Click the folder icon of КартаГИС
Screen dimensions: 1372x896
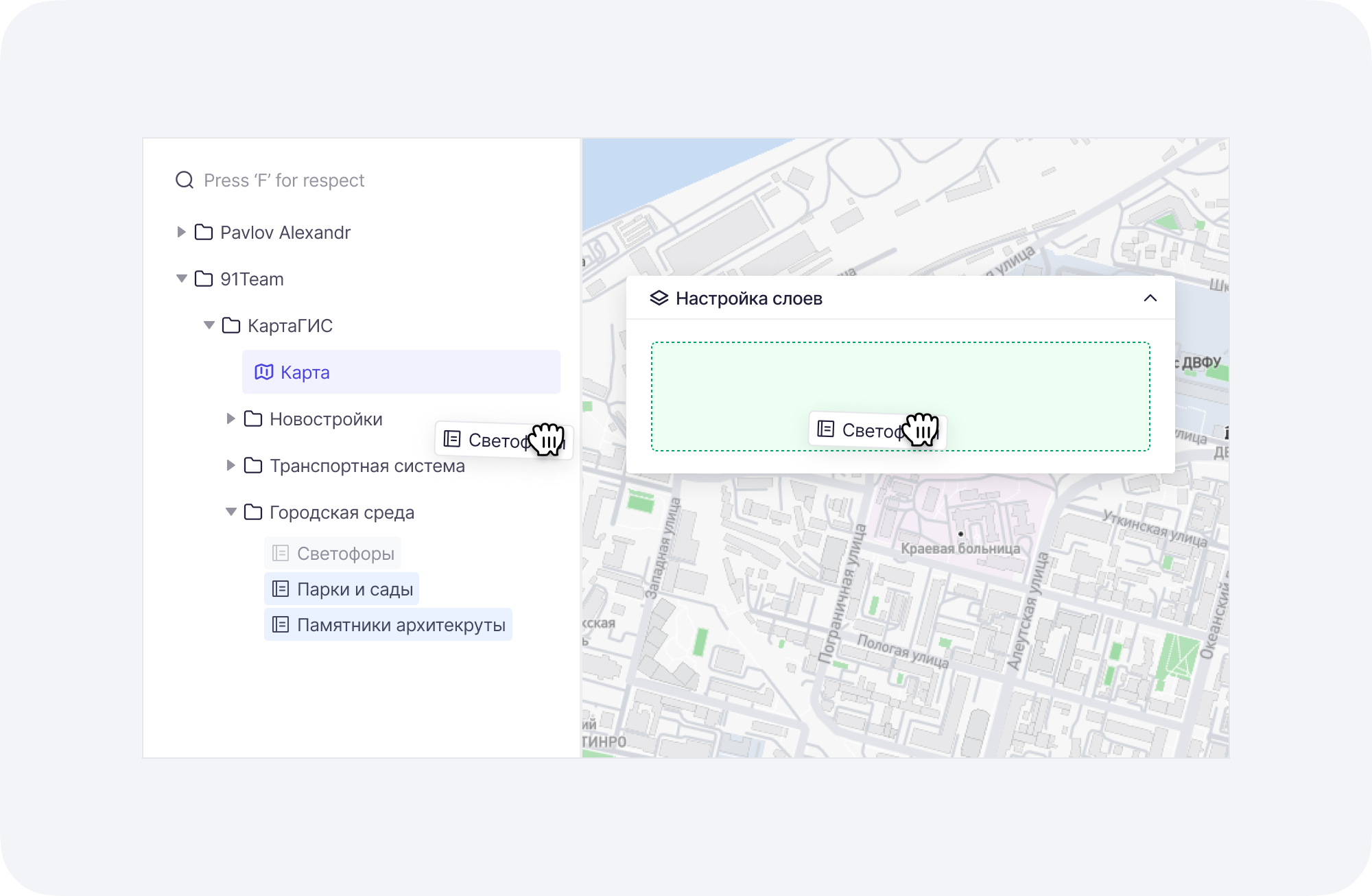pos(233,325)
